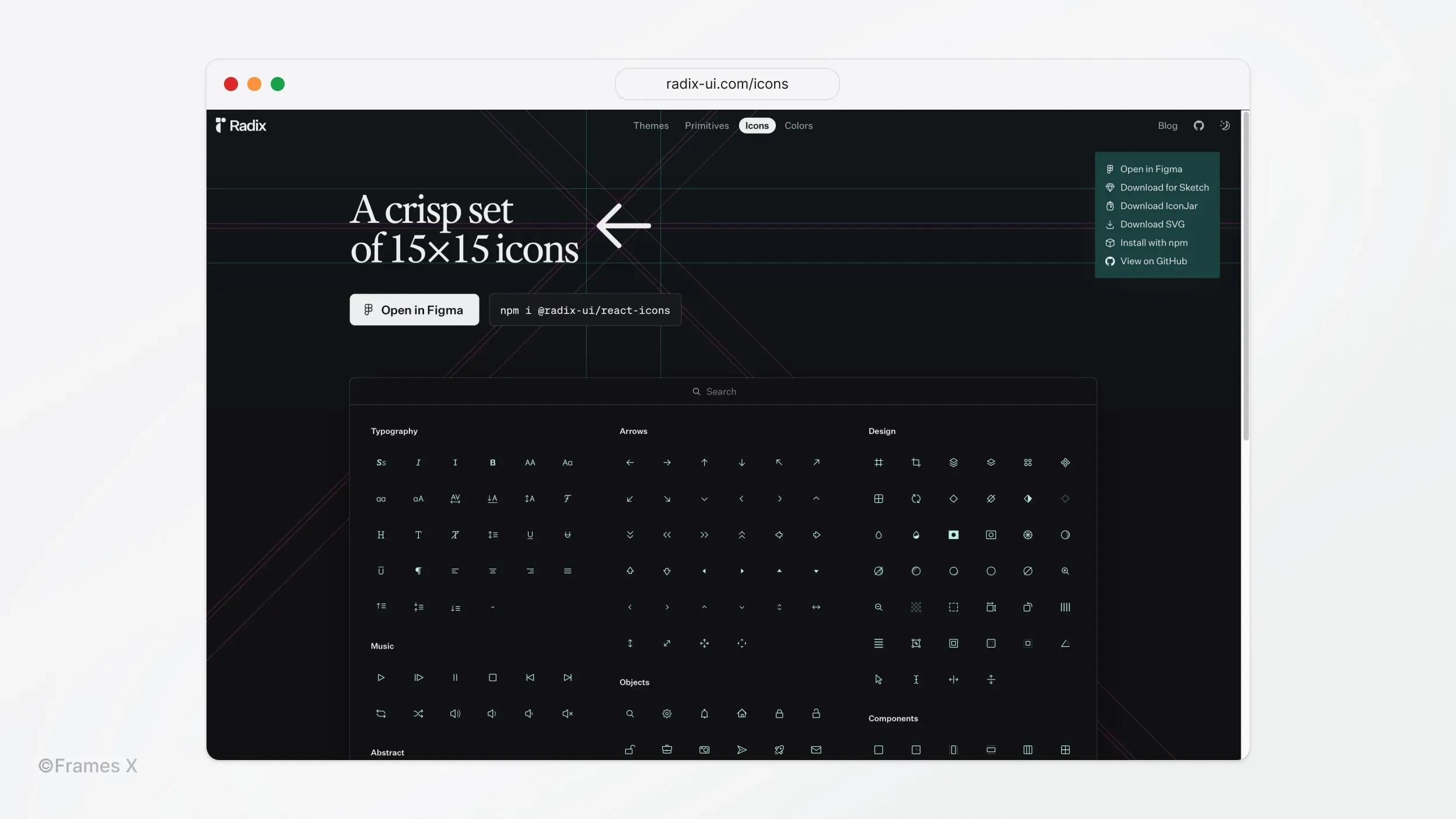Click the 'Themes' navigation tab

pos(651,125)
